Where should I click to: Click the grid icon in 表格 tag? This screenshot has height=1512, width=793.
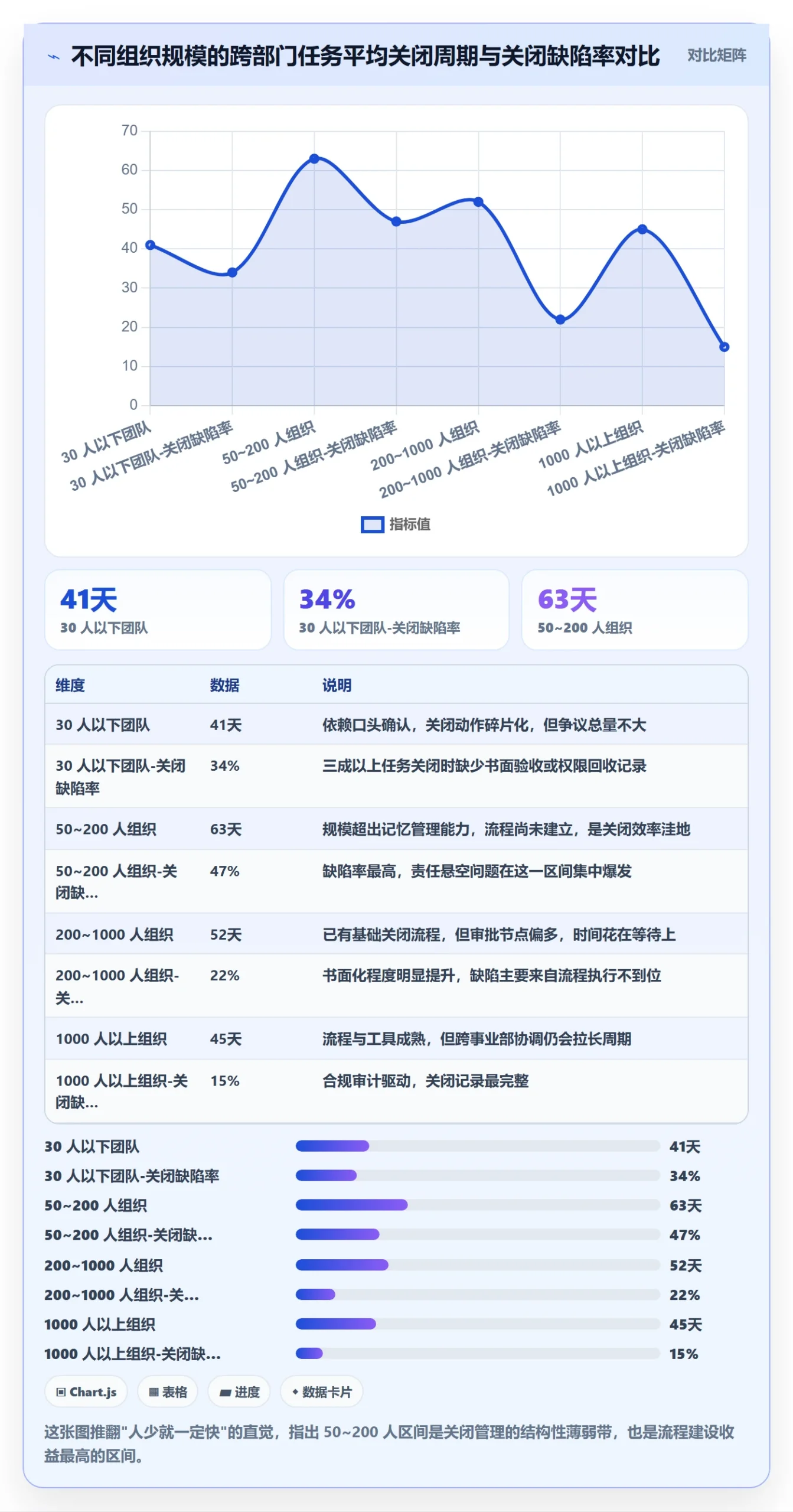(x=154, y=1392)
